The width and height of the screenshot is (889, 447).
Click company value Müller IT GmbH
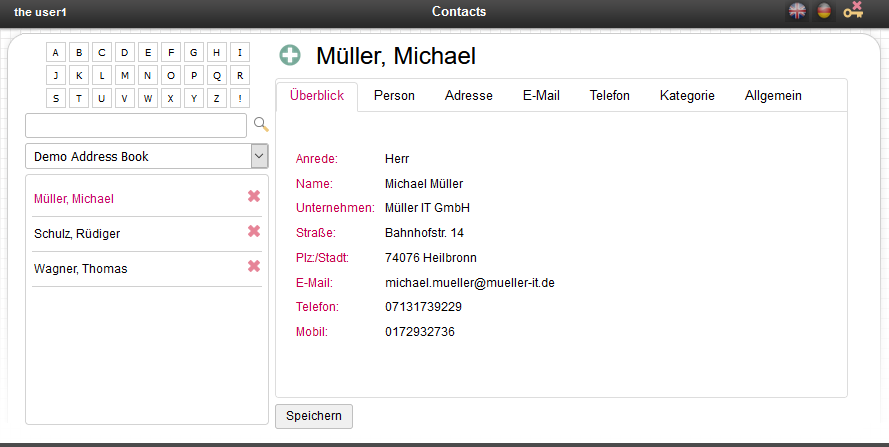[427, 208]
